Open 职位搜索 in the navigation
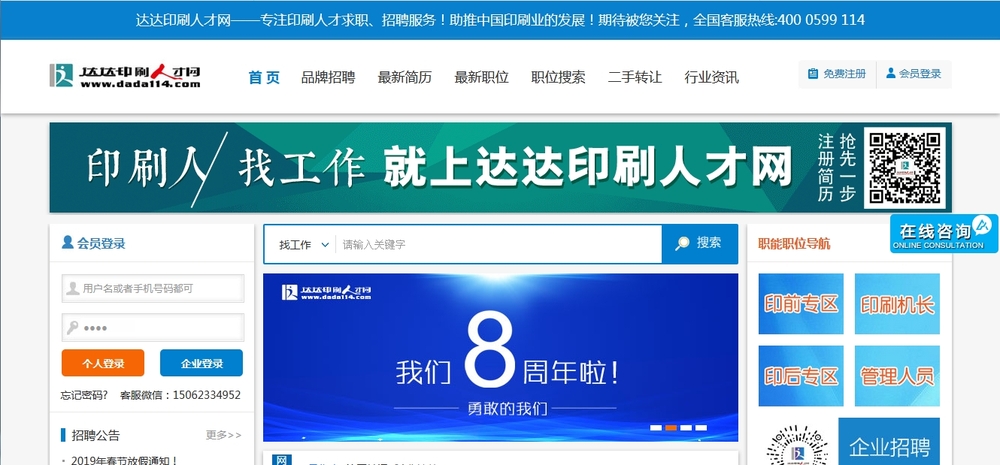The width and height of the screenshot is (1000, 465). 558,77
